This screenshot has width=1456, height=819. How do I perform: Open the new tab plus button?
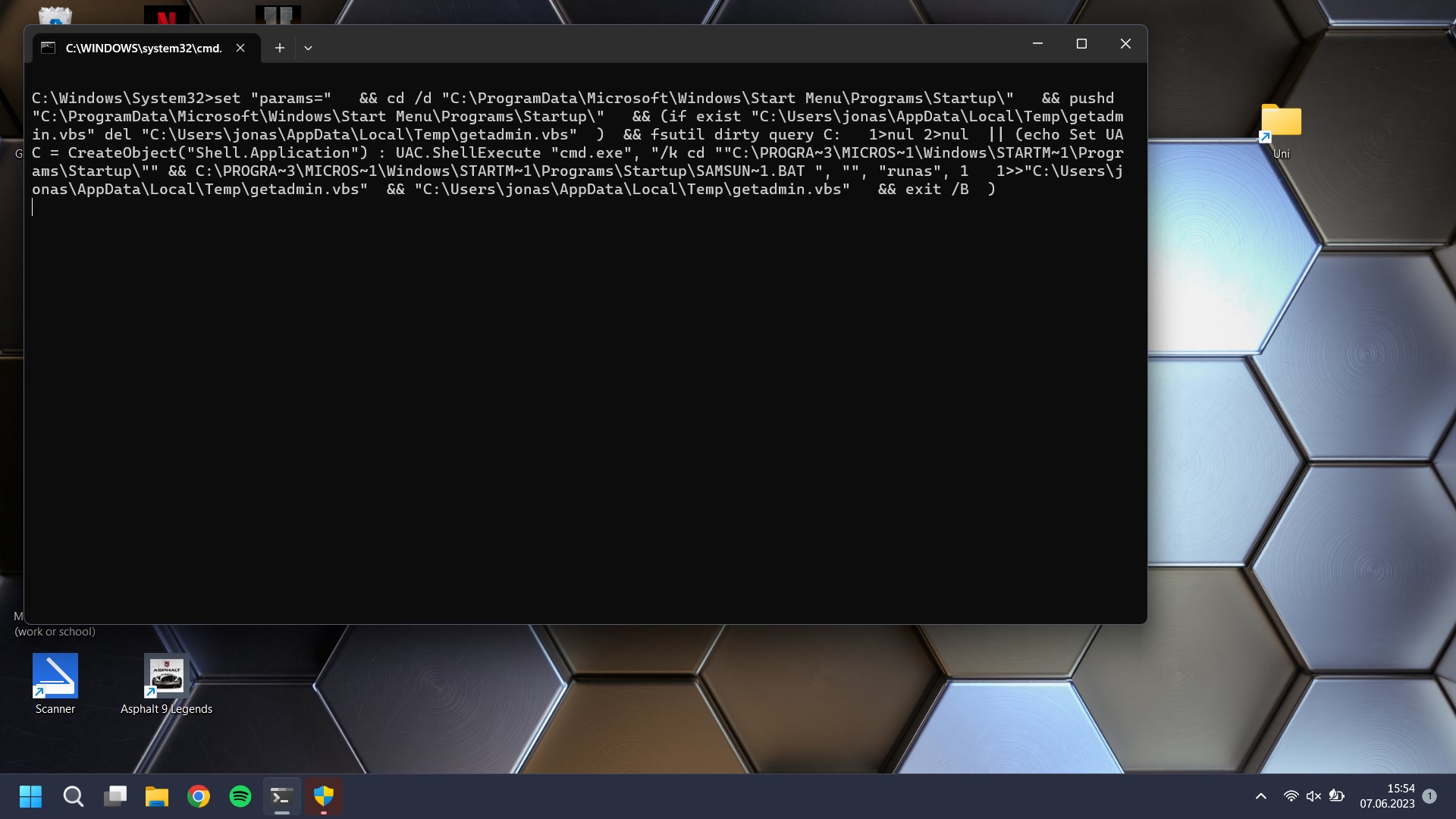click(280, 48)
